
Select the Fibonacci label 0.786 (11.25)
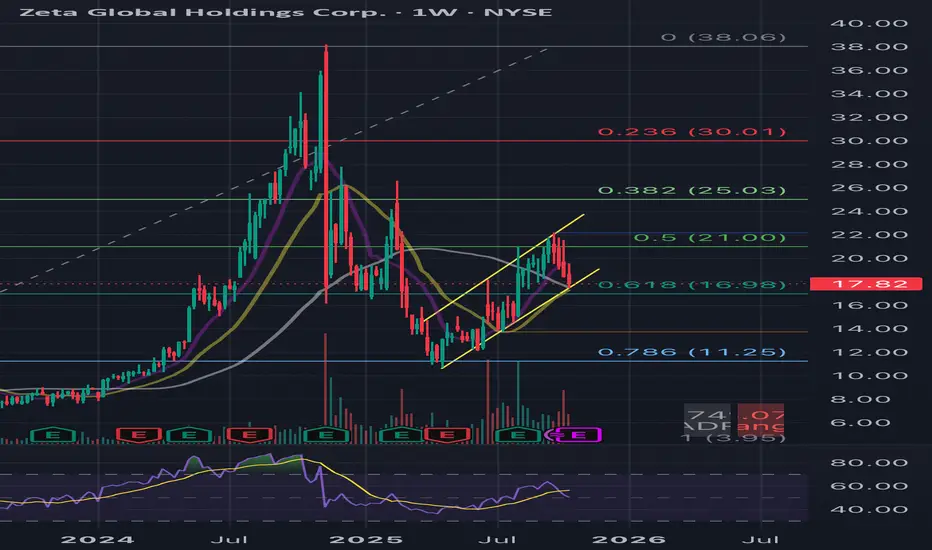tap(692, 352)
